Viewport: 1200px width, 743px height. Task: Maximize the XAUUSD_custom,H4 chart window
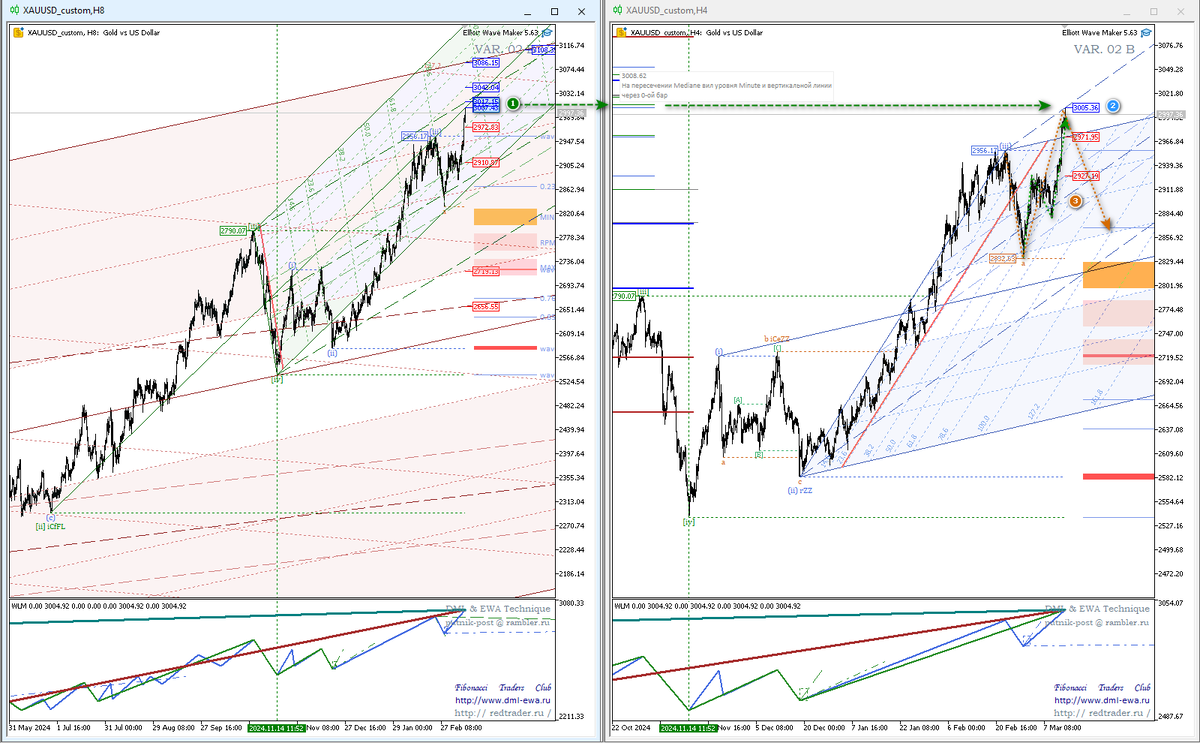click(x=1154, y=10)
